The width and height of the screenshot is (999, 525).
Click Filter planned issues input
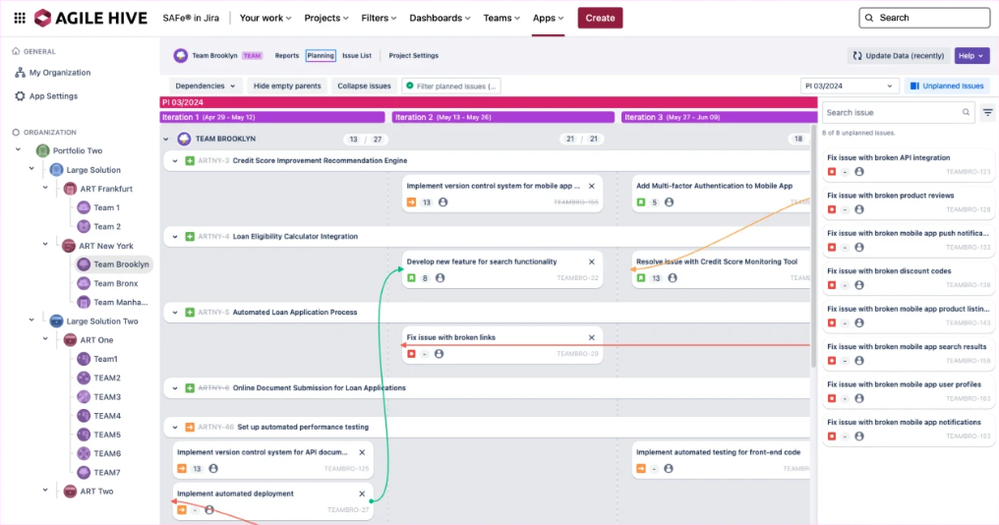point(451,86)
